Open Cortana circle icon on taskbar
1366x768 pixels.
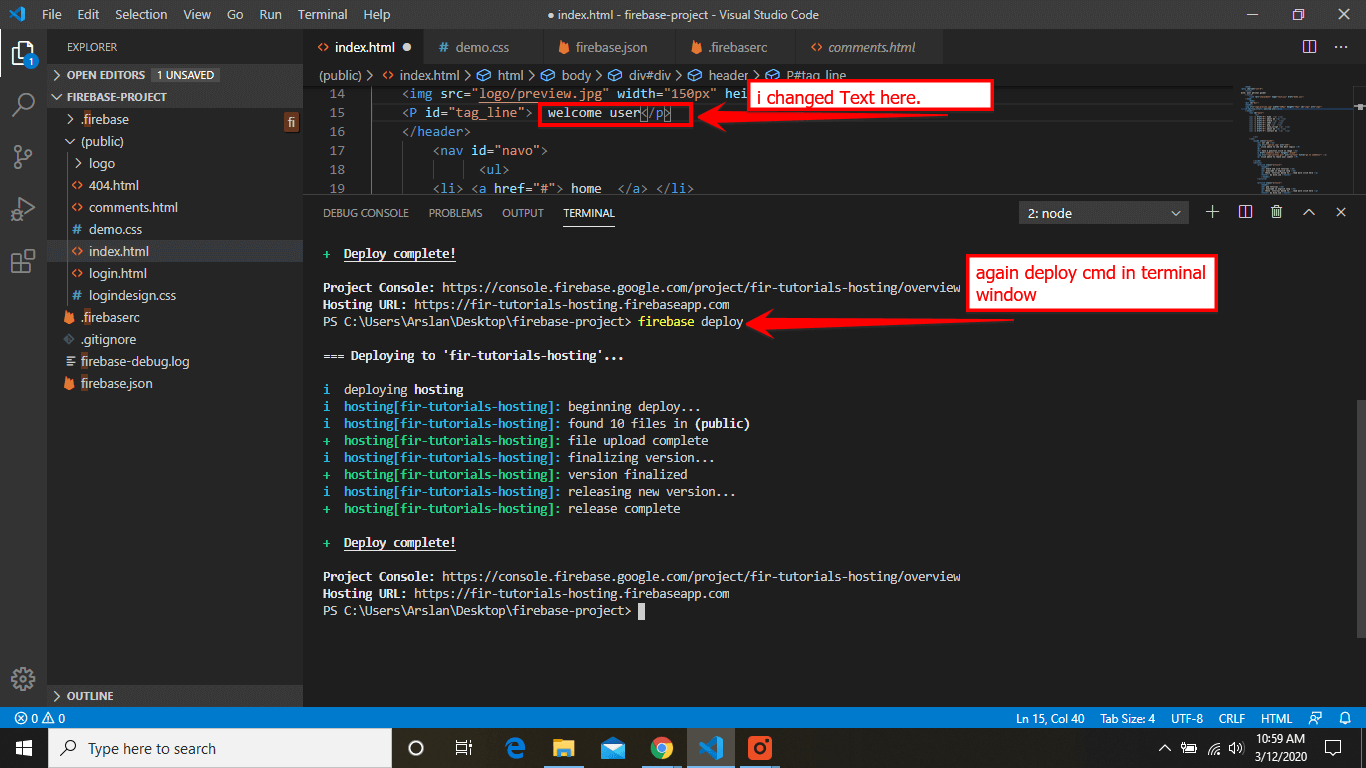[x=416, y=748]
